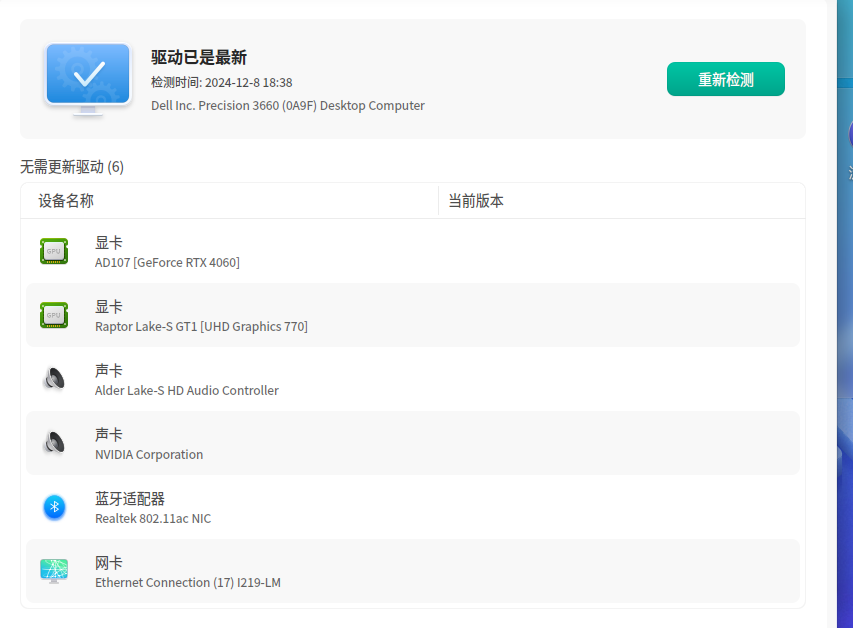Select the NVIDIA Corporation device text

[x=149, y=454]
